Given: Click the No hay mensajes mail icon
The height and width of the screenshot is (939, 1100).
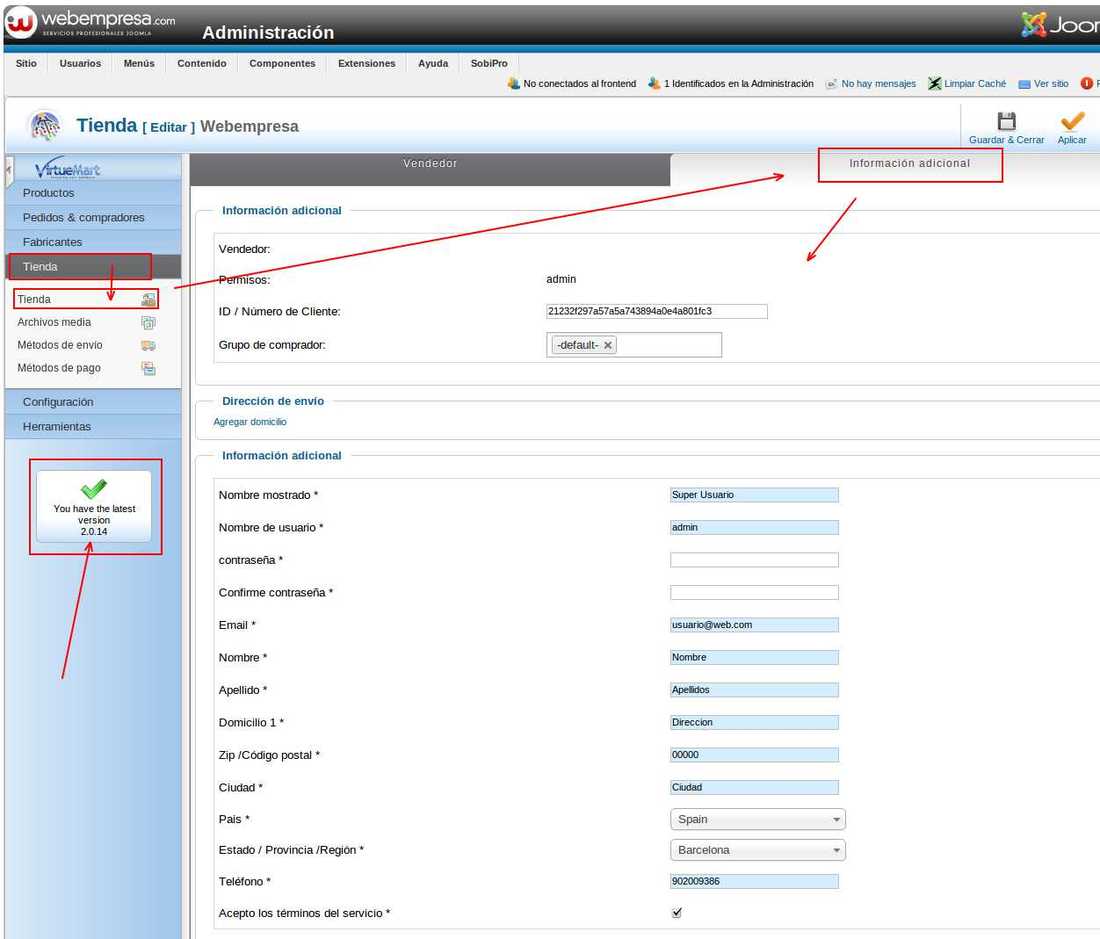Looking at the screenshot, I should (x=831, y=84).
